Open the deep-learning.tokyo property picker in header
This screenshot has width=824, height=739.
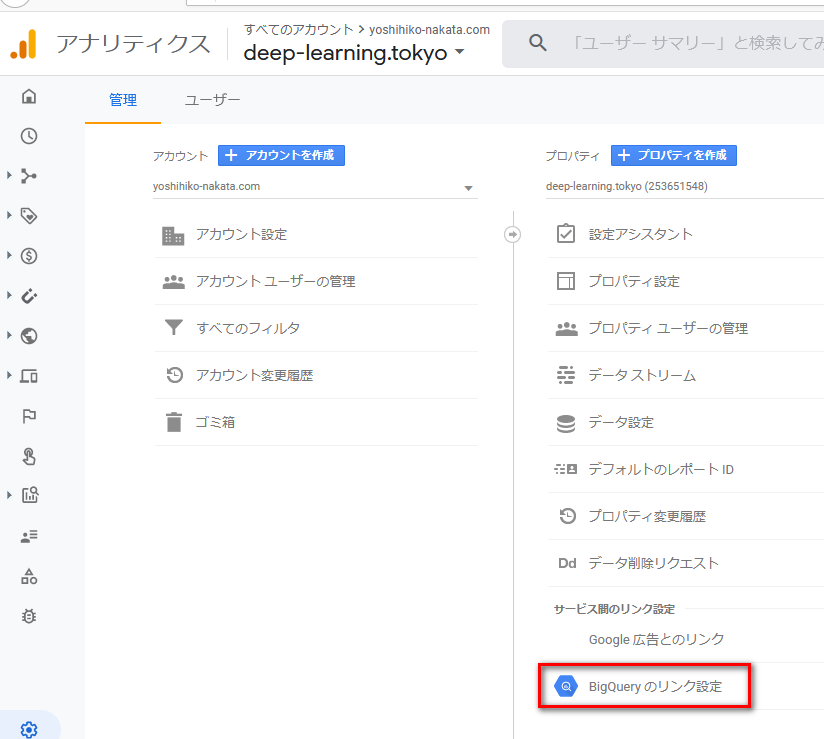(x=354, y=53)
